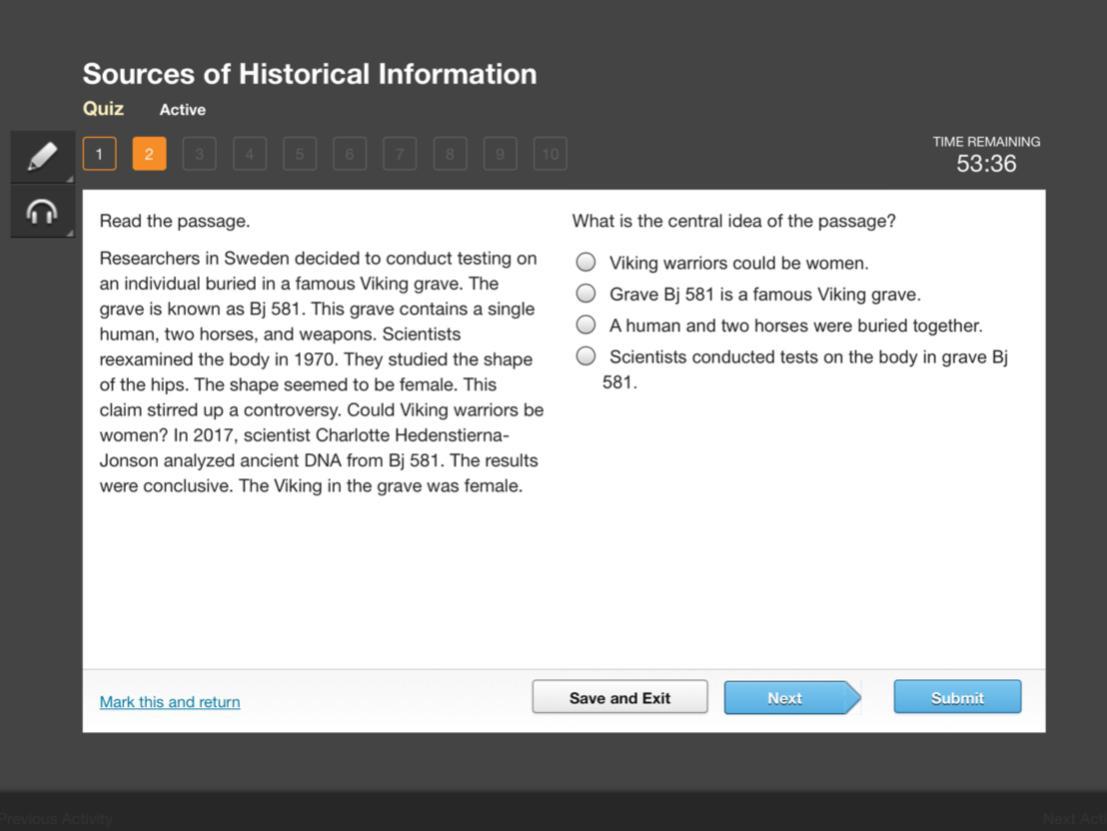Jump to question 10
The height and width of the screenshot is (831, 1107).
click(550, 154)
